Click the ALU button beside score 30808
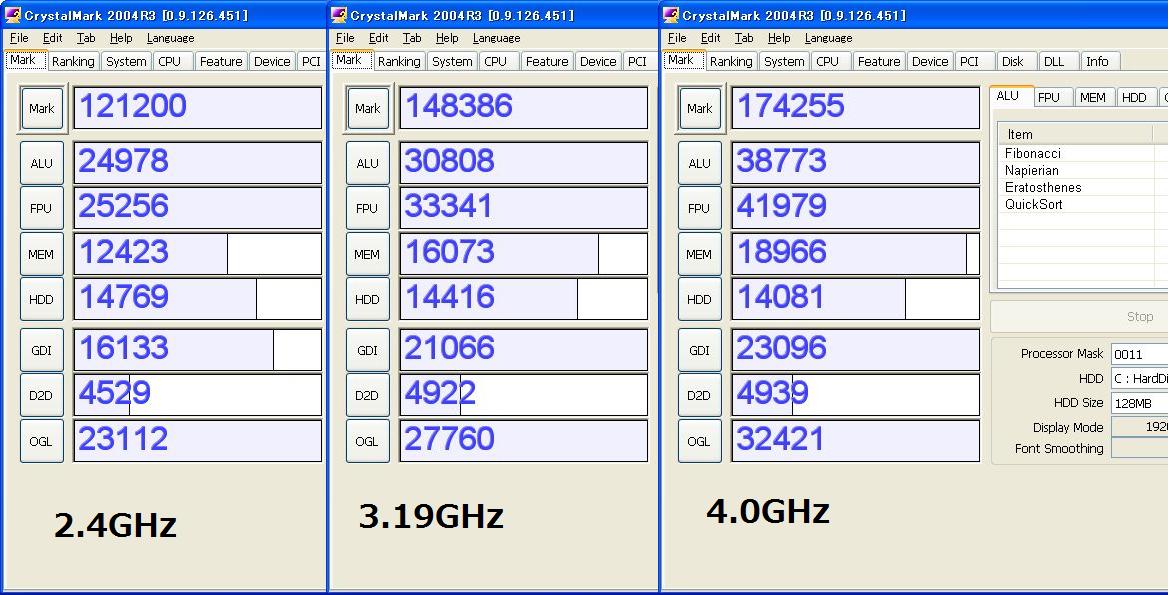Viewport: 1168px width, 595px height. [367, 163]
